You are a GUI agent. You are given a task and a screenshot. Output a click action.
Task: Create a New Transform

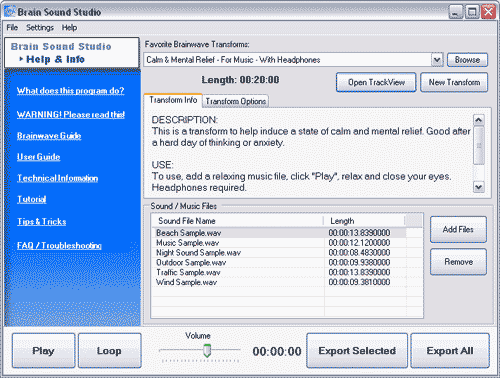[x=454, y=82]
